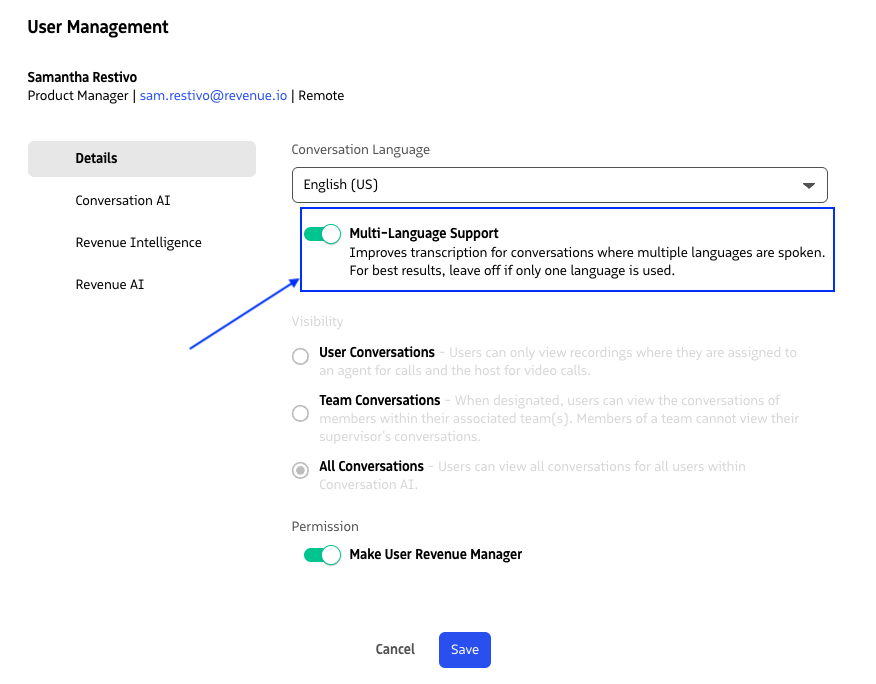Image resolution: width=876 pixels, height=684 pixels.
Task: Click the Save button
Action: pyautogui.click(x=464, y=649)
